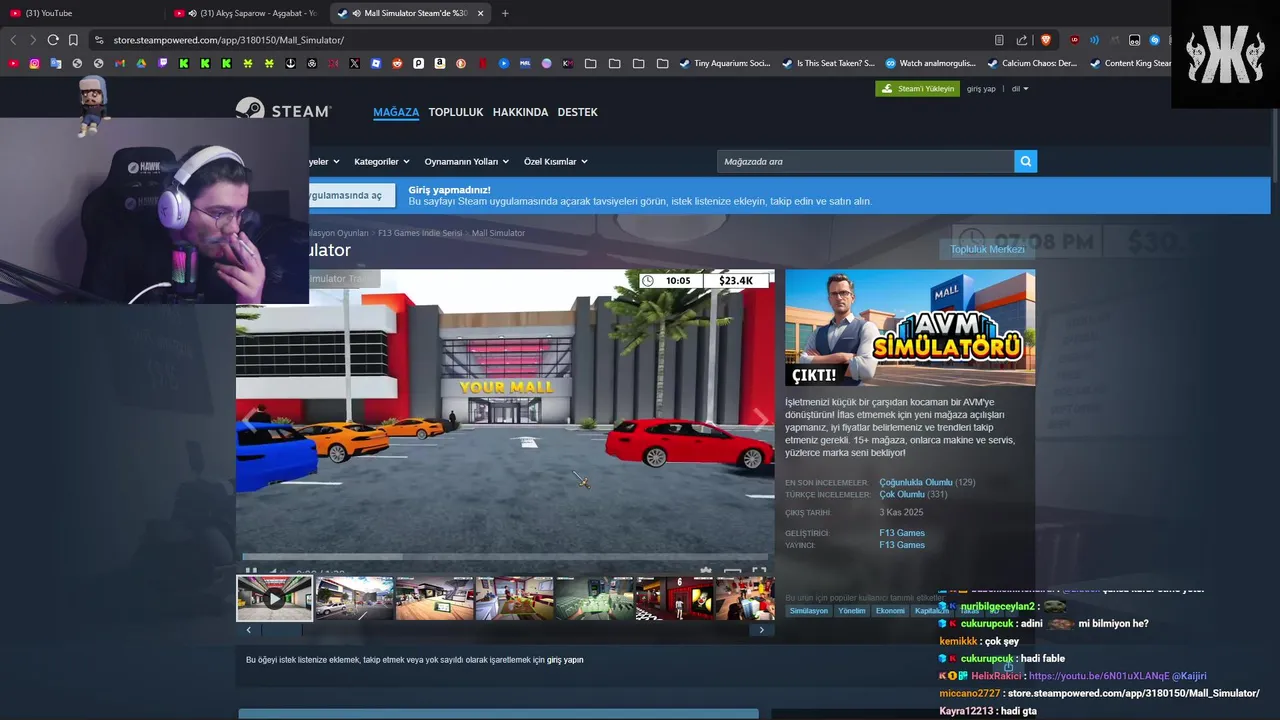This screenshot has width=1280, height=720.
Task: Open the Mall Simulator breadcrumb link
Action: pos(498,233)
